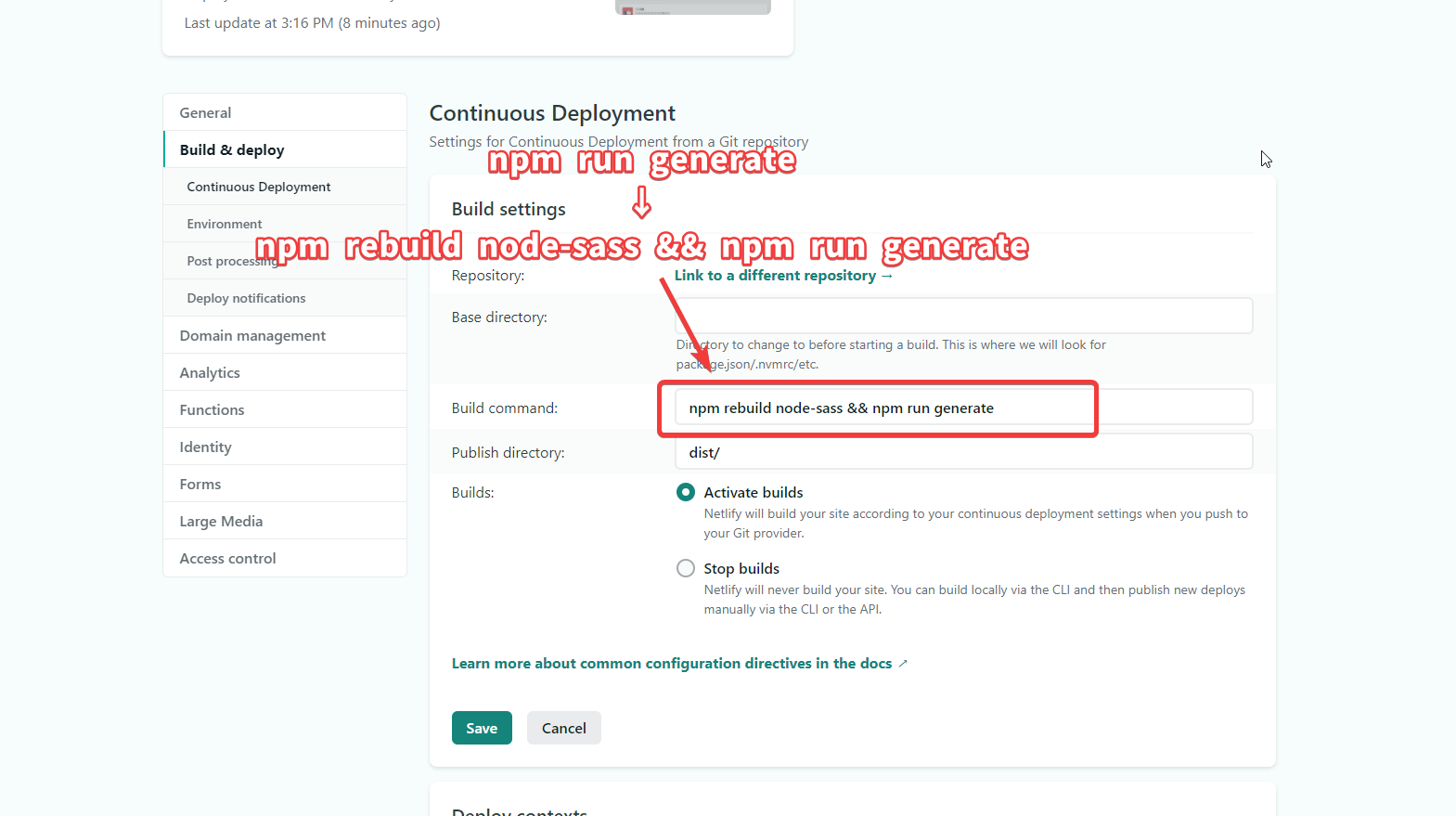Screen dimensions: 1456x816
Task: Click the Cancel button
Action: [x=564, y=728]
